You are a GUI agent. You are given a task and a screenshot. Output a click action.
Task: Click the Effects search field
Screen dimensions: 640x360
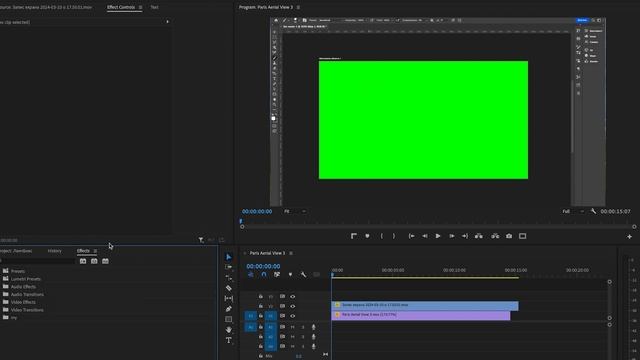coord(38,261)
